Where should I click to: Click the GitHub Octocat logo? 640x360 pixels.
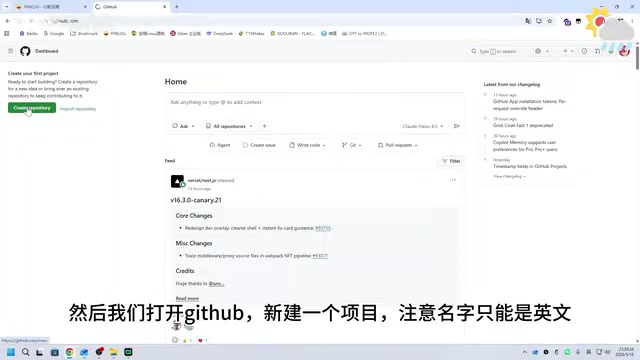[x=25, y=51]
